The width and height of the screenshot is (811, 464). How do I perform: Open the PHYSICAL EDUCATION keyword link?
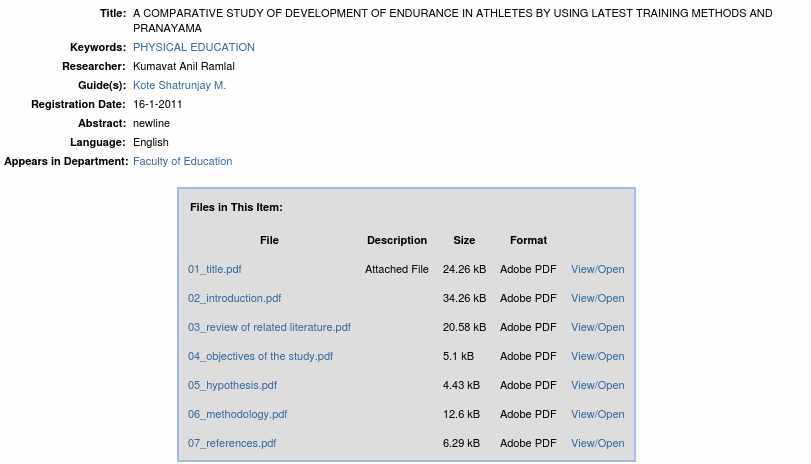click(x=193, y=47)
